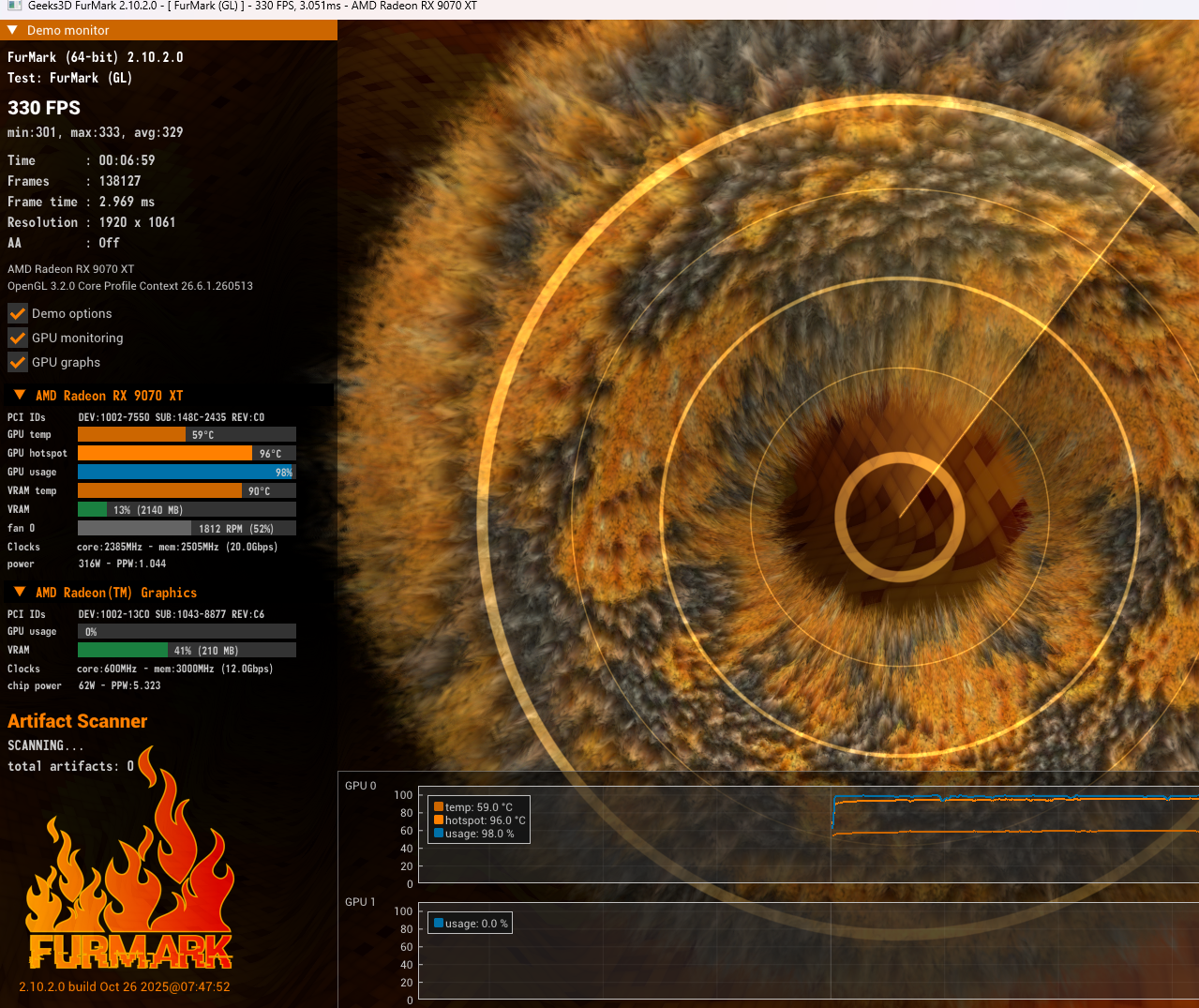Click the blue usage swatch in GPU 1 legend
The width and height of the screenshot is (1199, 1008).
tap(439, 923)
